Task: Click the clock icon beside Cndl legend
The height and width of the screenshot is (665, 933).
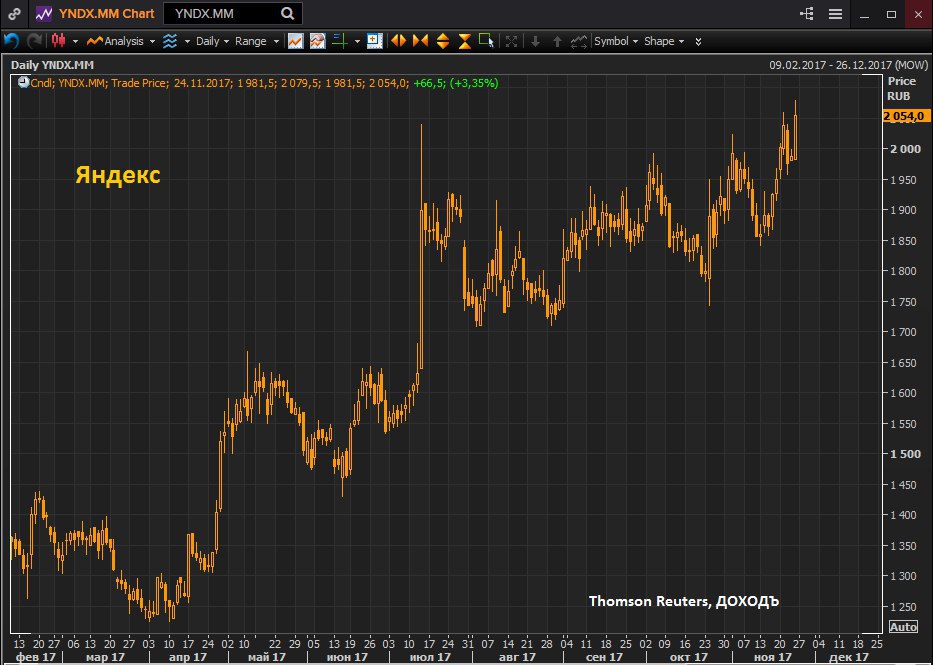Action: click(24, 83)
